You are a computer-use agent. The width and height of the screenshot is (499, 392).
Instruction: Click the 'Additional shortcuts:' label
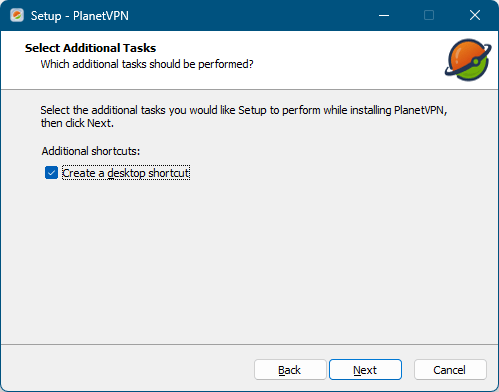point(91,151)
